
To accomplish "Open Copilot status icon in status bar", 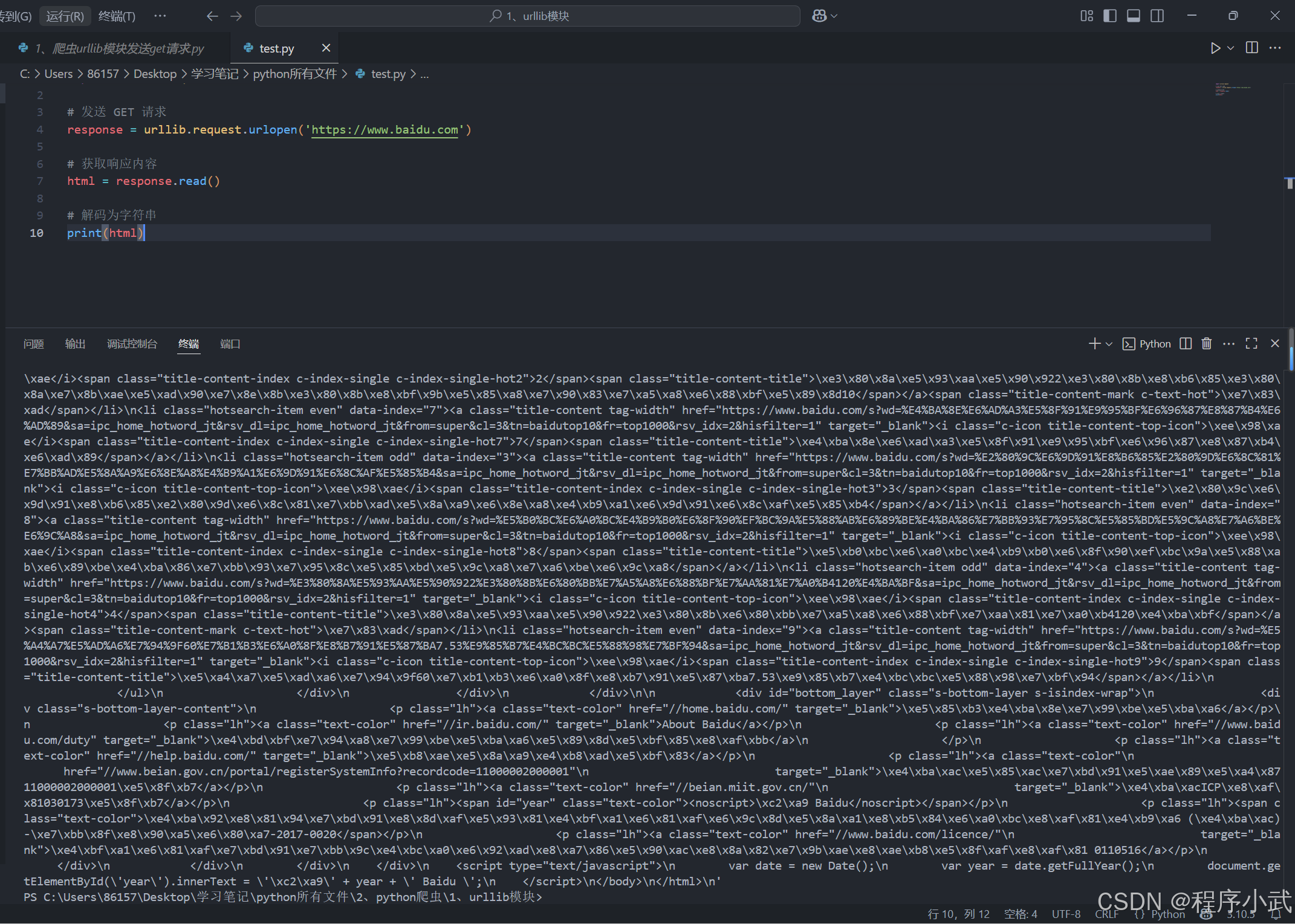I will tap(1207, 914).
